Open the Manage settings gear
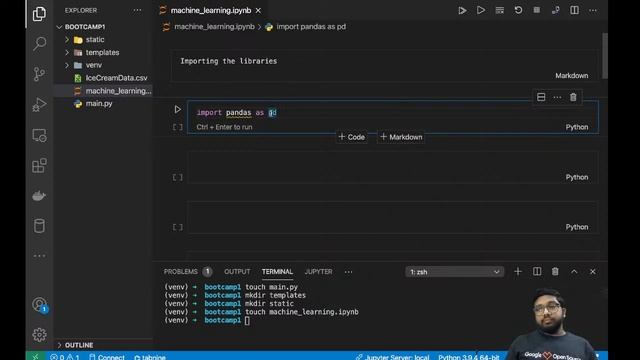Screen dimensions: 640x360 click(39, 335)
